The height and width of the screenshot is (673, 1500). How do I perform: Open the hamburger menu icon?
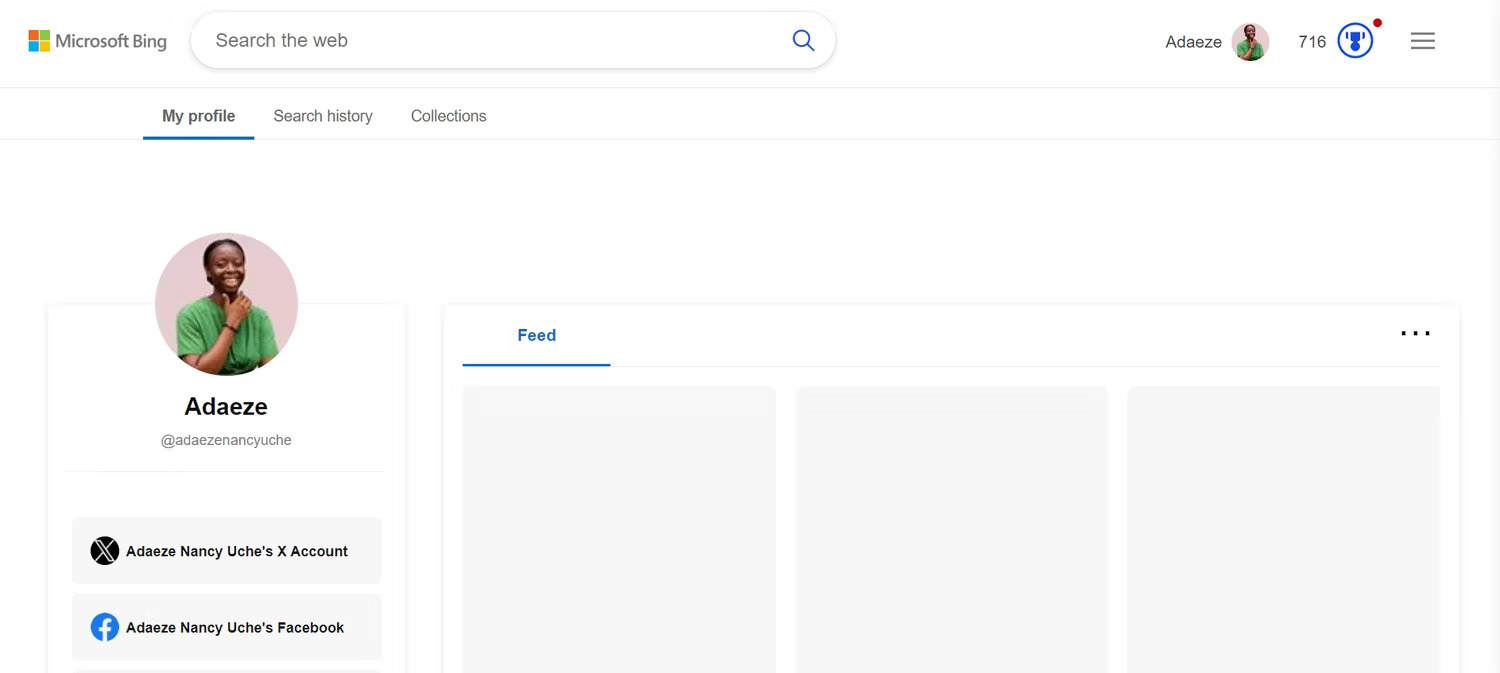(1422, 41)
